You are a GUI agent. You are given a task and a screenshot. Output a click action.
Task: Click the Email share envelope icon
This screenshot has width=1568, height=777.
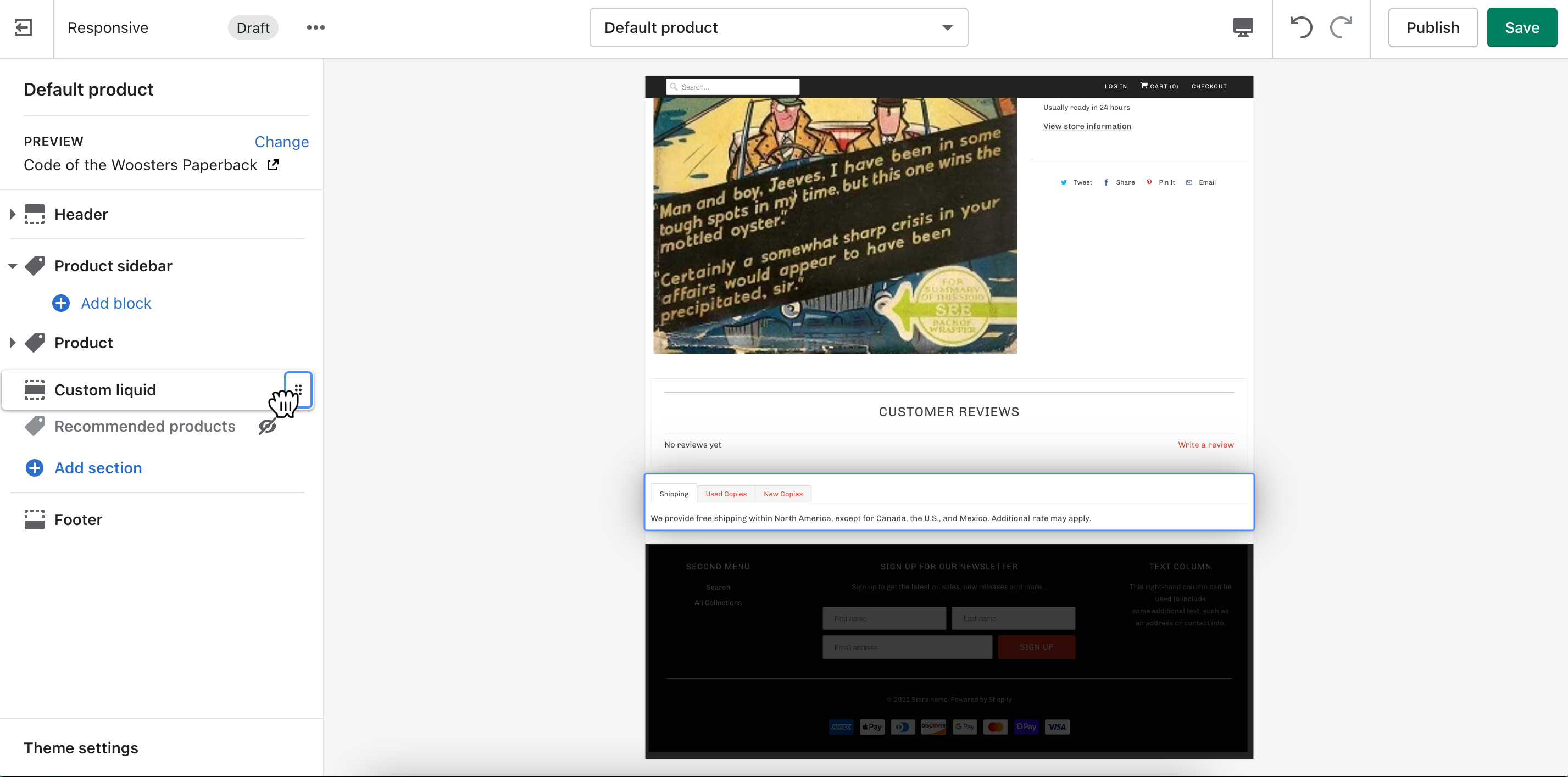1189,182
